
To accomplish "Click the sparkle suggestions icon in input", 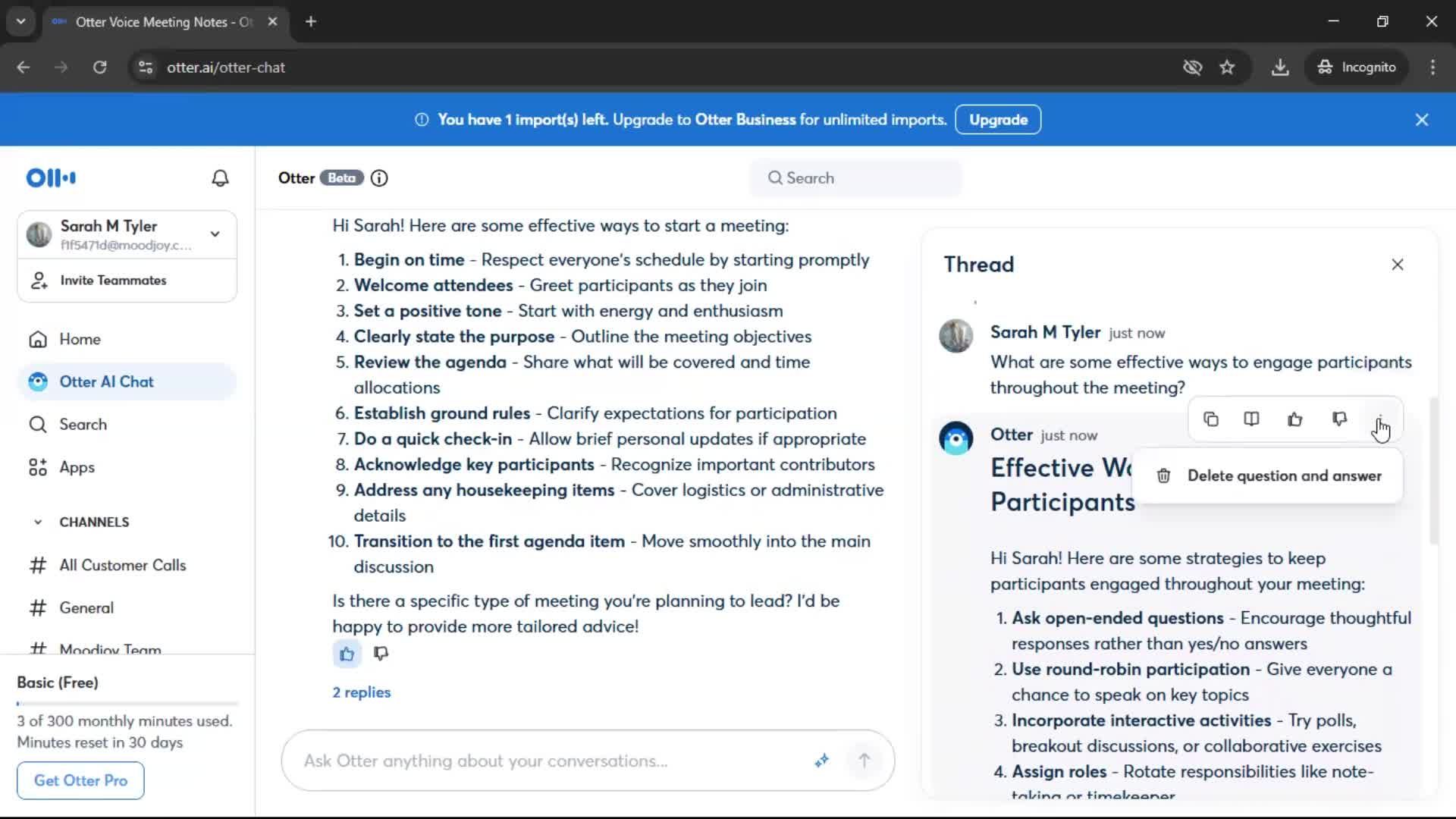I will pos(822,761).
